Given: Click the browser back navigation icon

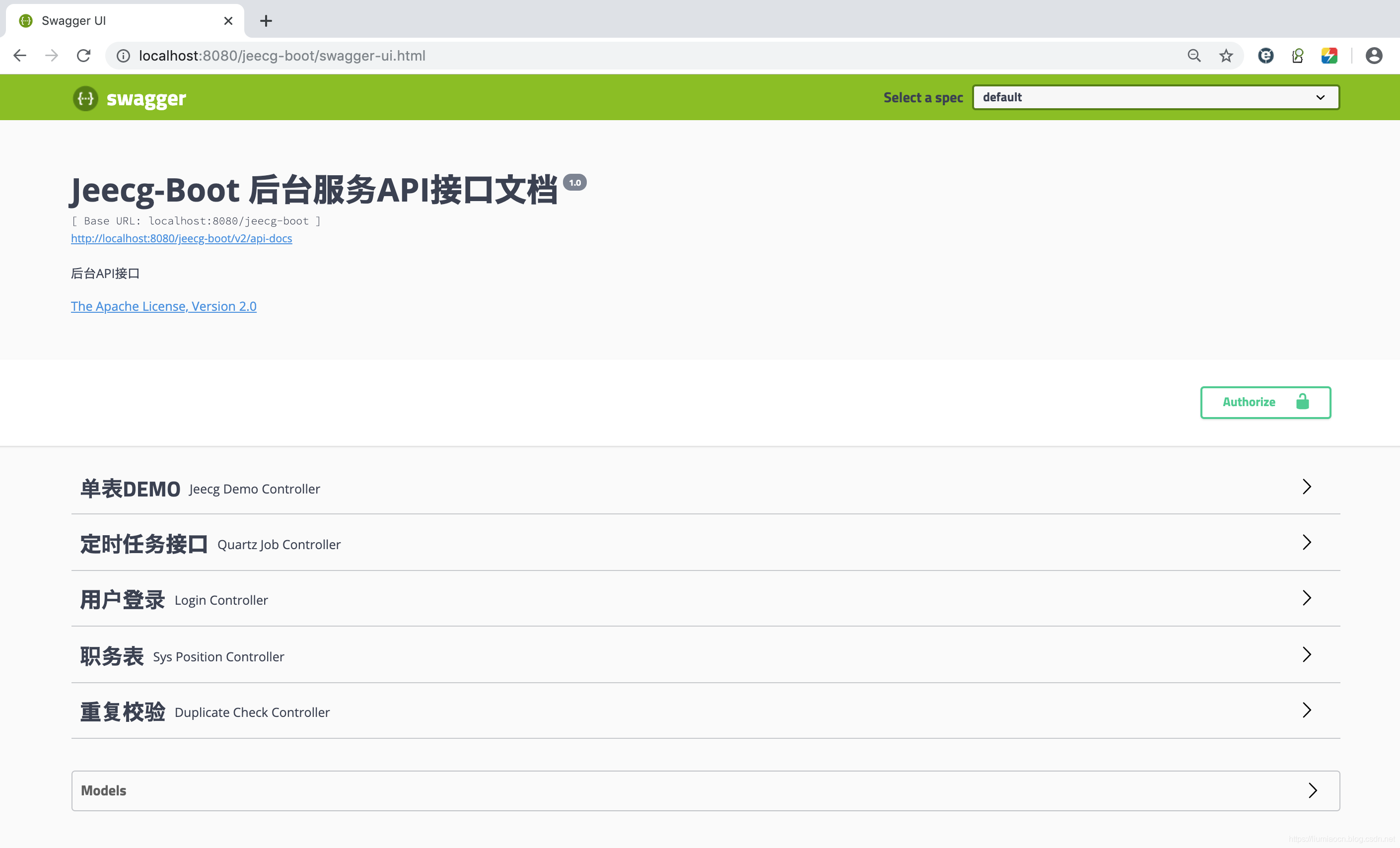Looking at the screenshot, I should tap(21, 55).
